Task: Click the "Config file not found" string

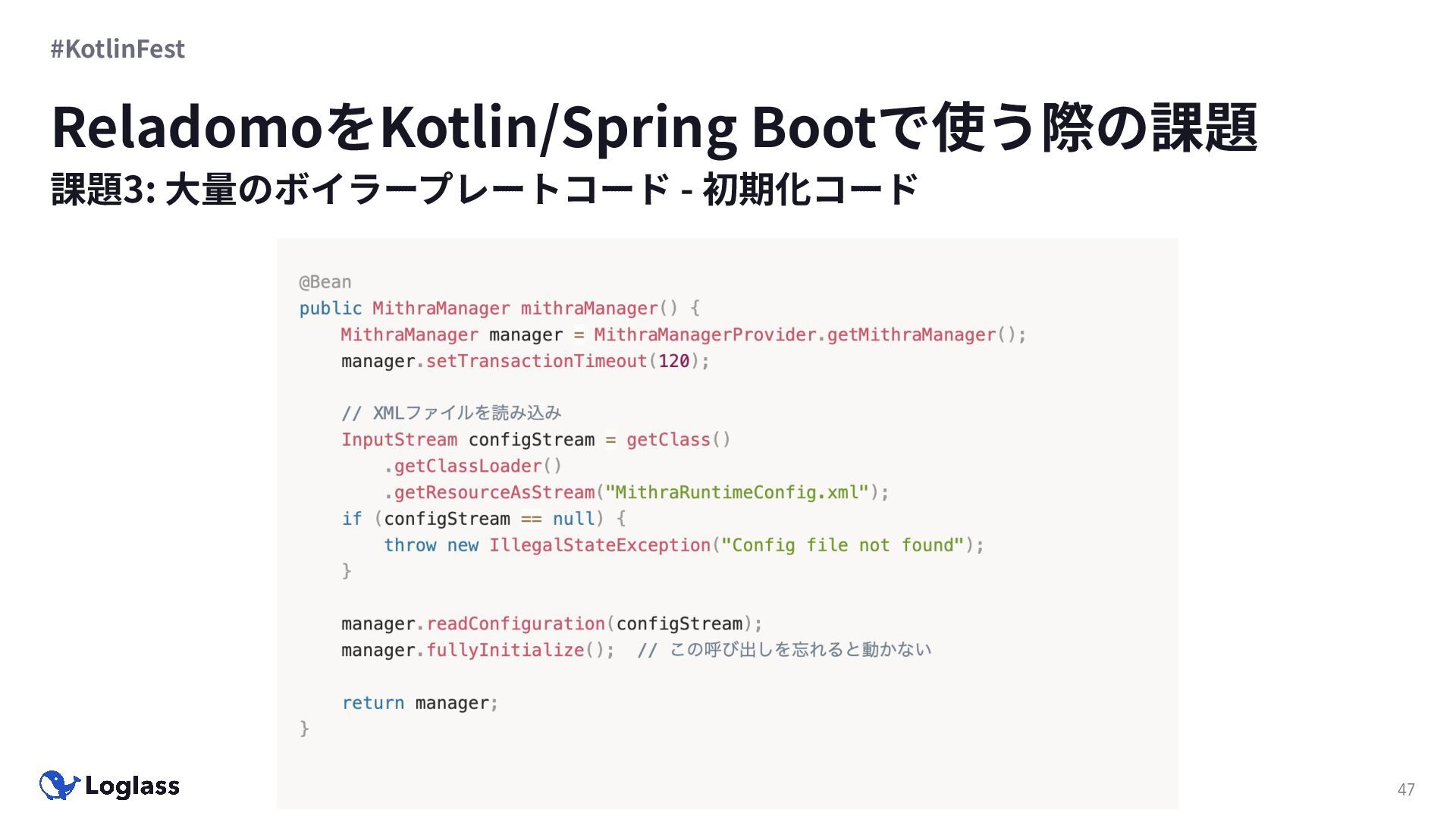Action: (842, 545)
